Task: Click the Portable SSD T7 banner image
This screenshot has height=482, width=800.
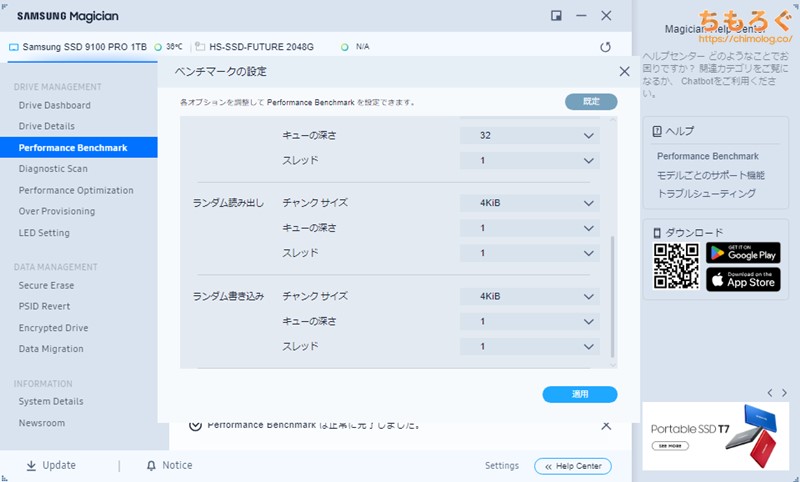Action: (x=715, y=436)
